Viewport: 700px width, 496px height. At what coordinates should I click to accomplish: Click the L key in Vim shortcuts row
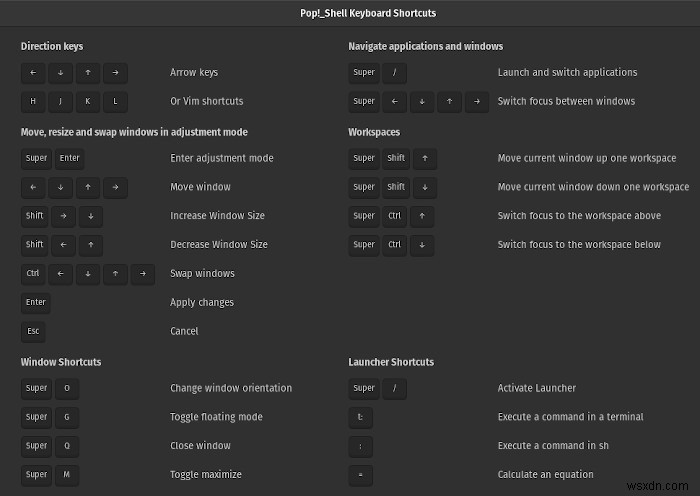pos(115,101)
